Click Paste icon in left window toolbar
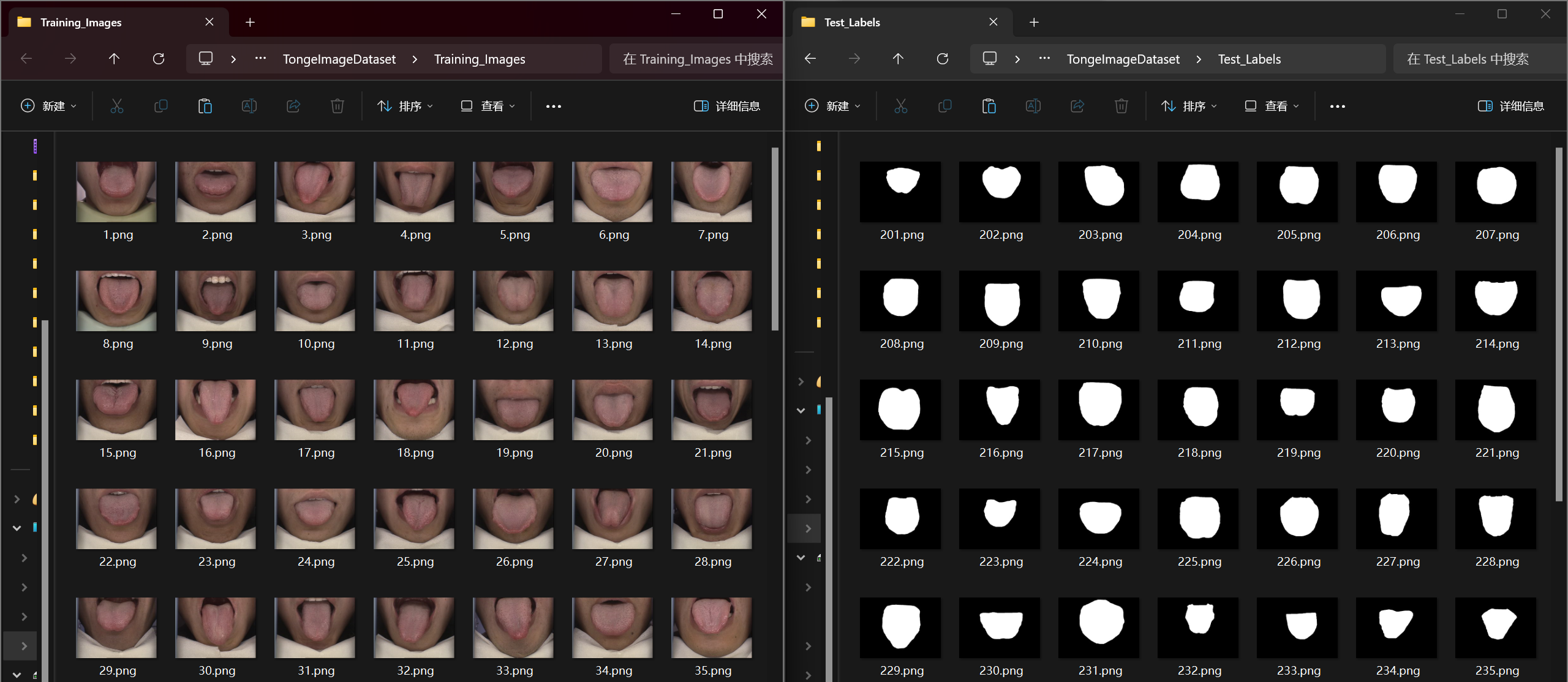 205,106
